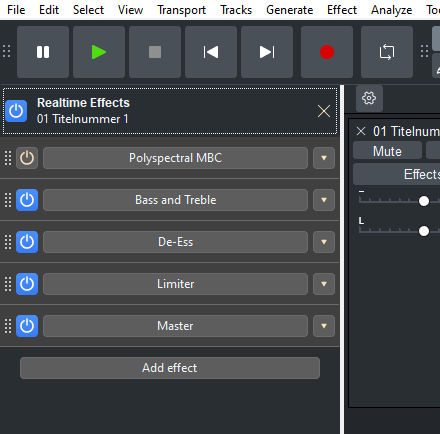Start playback with the green Play button
Image resolution: width=440 pixels, height=434 pixels.
click(x=99, y=52)
